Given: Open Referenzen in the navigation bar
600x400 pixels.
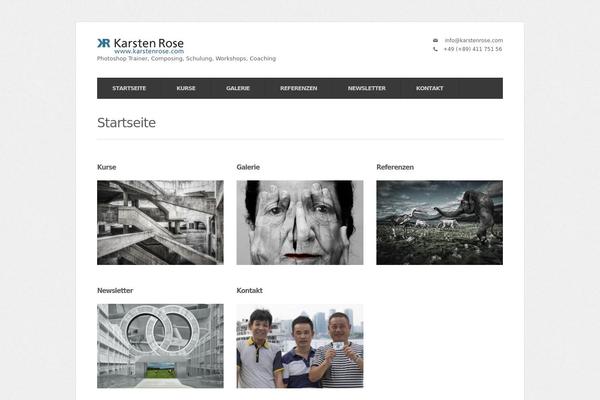Looking at the screenshot, I should 298,88.
